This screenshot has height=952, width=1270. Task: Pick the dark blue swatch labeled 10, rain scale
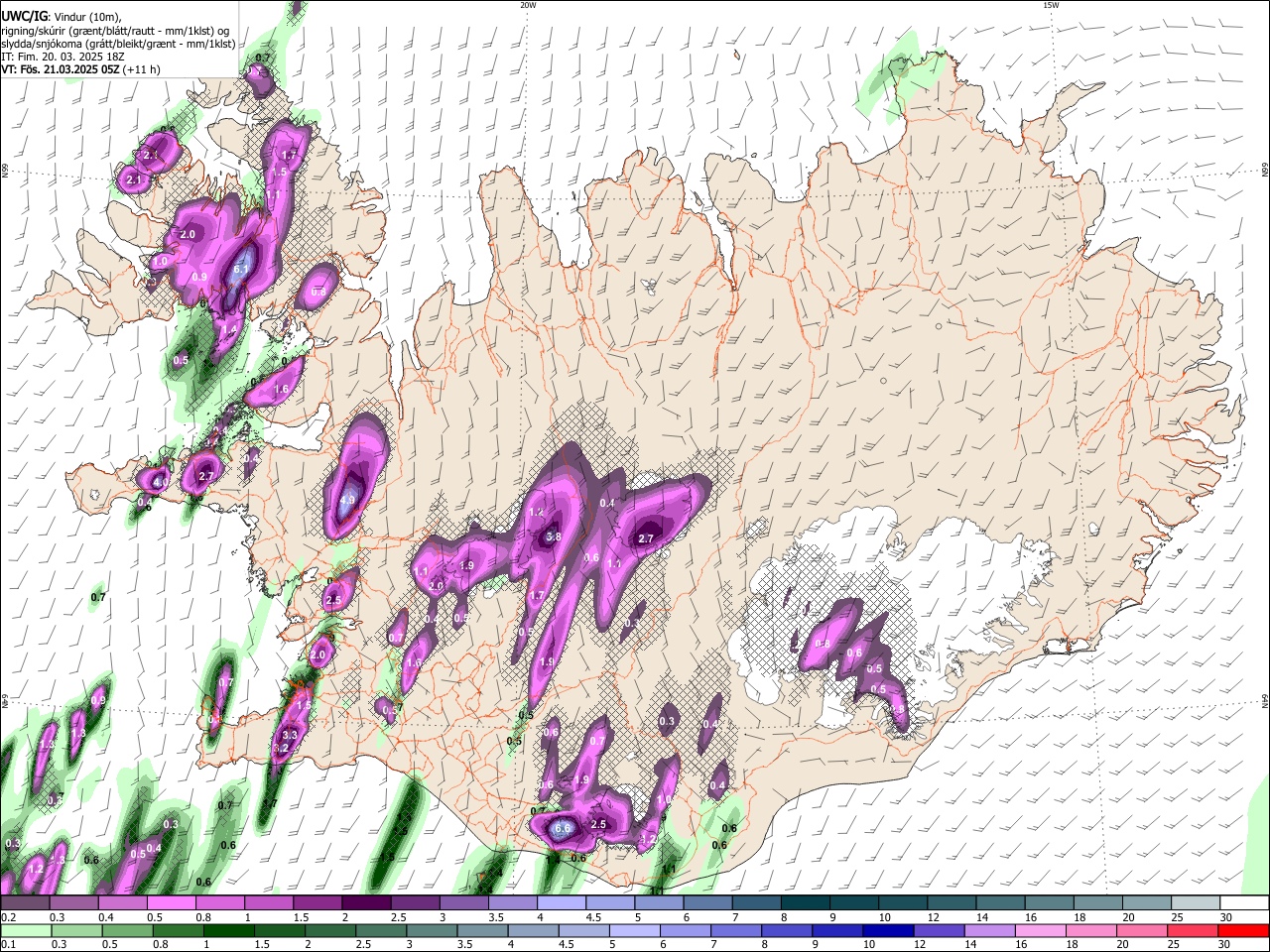(x=888, y=931)
